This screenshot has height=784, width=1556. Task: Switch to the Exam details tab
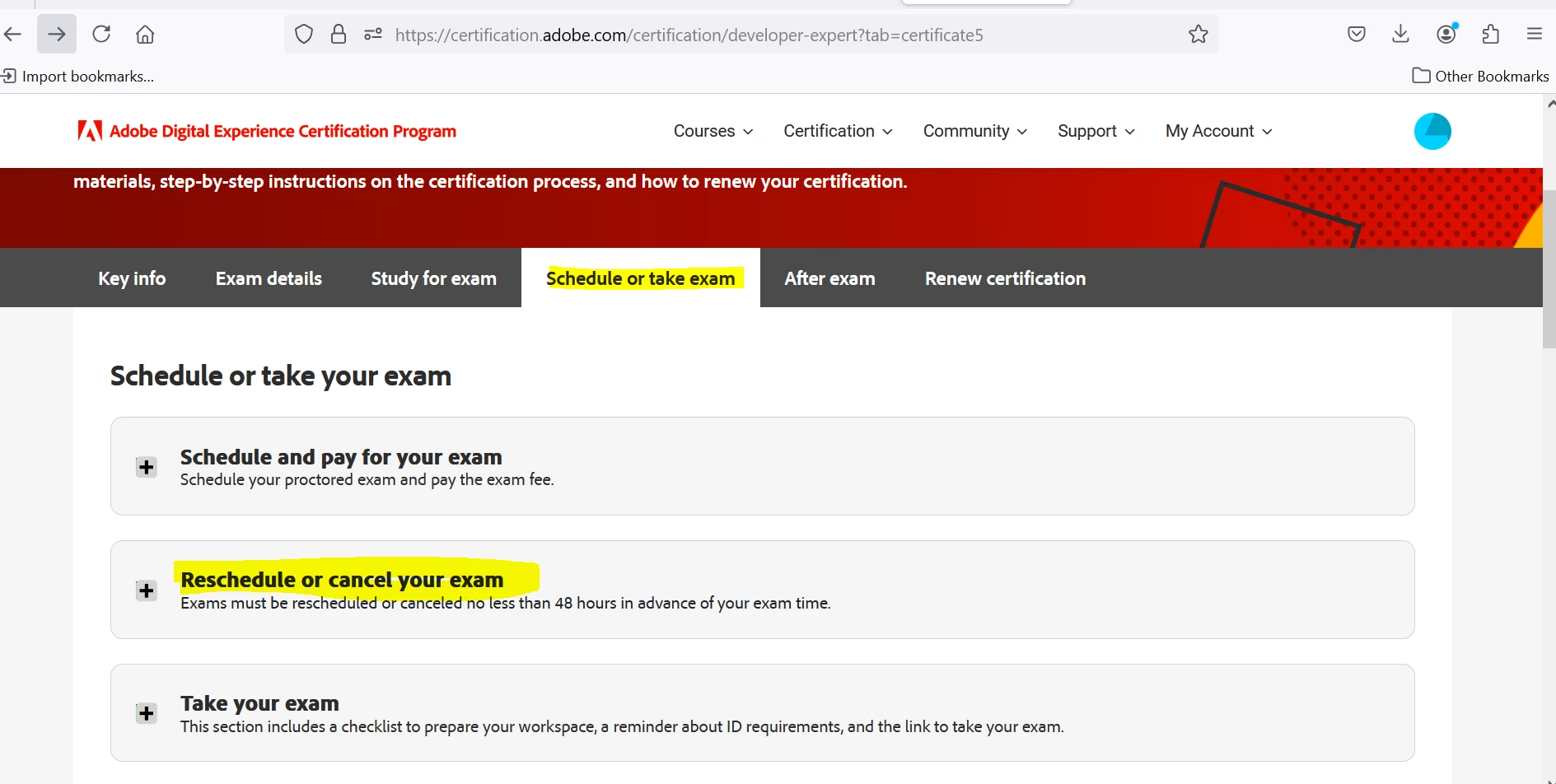click(269, 278)
